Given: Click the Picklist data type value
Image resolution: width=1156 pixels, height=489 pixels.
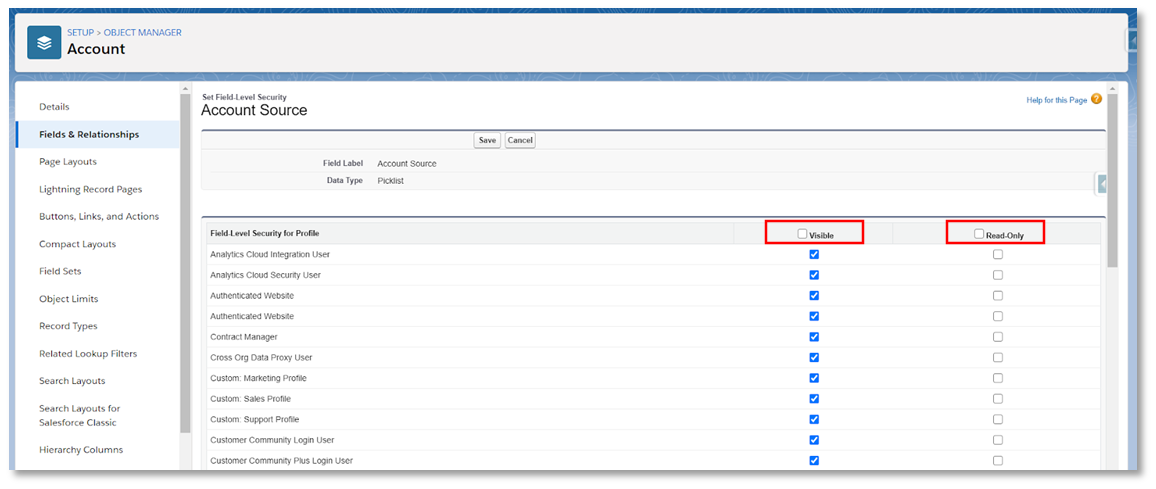Looking at the screenshot, I should (x=390, y=181).
